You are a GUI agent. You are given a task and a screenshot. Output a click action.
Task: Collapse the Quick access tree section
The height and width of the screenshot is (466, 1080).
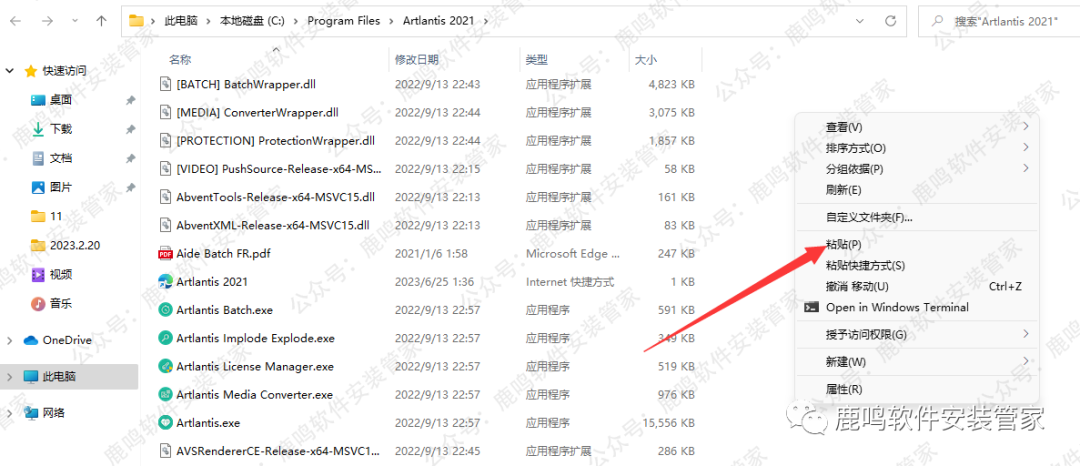point(10,71)
